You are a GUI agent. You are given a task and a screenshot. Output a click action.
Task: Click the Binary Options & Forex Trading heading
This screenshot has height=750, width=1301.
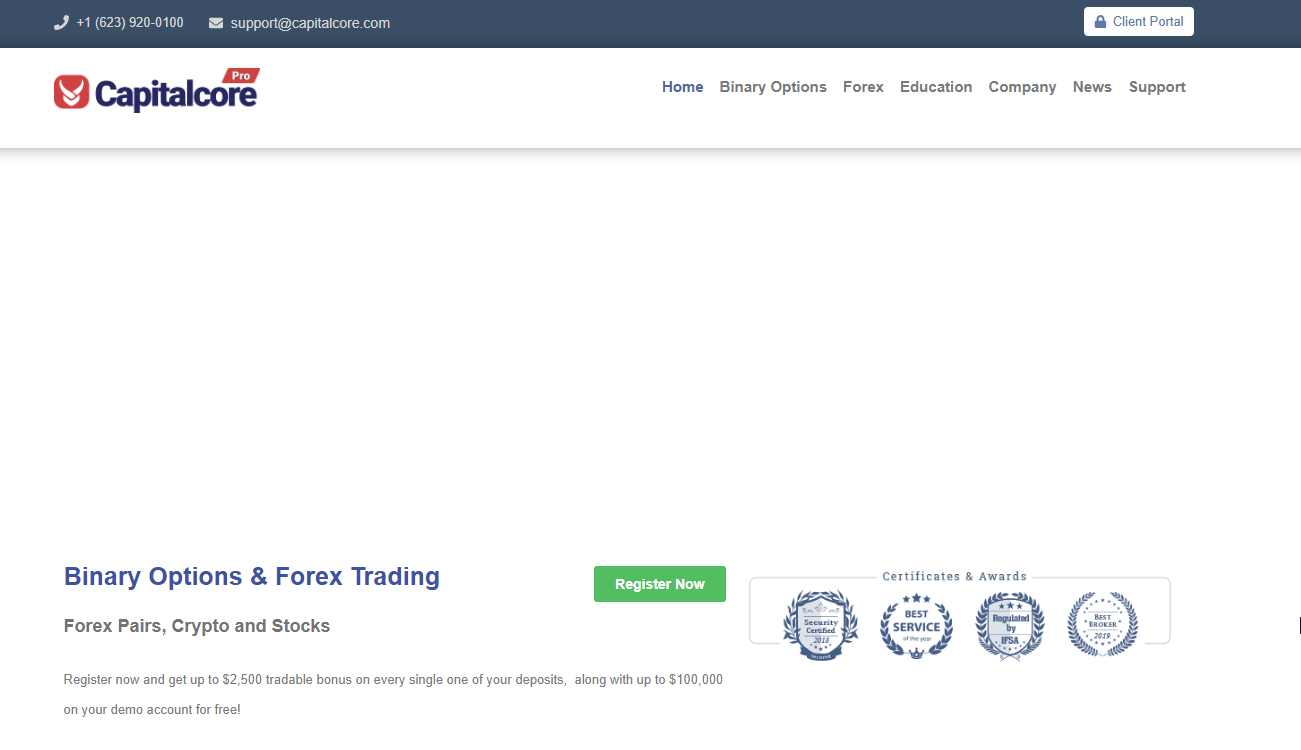point(252,577)
